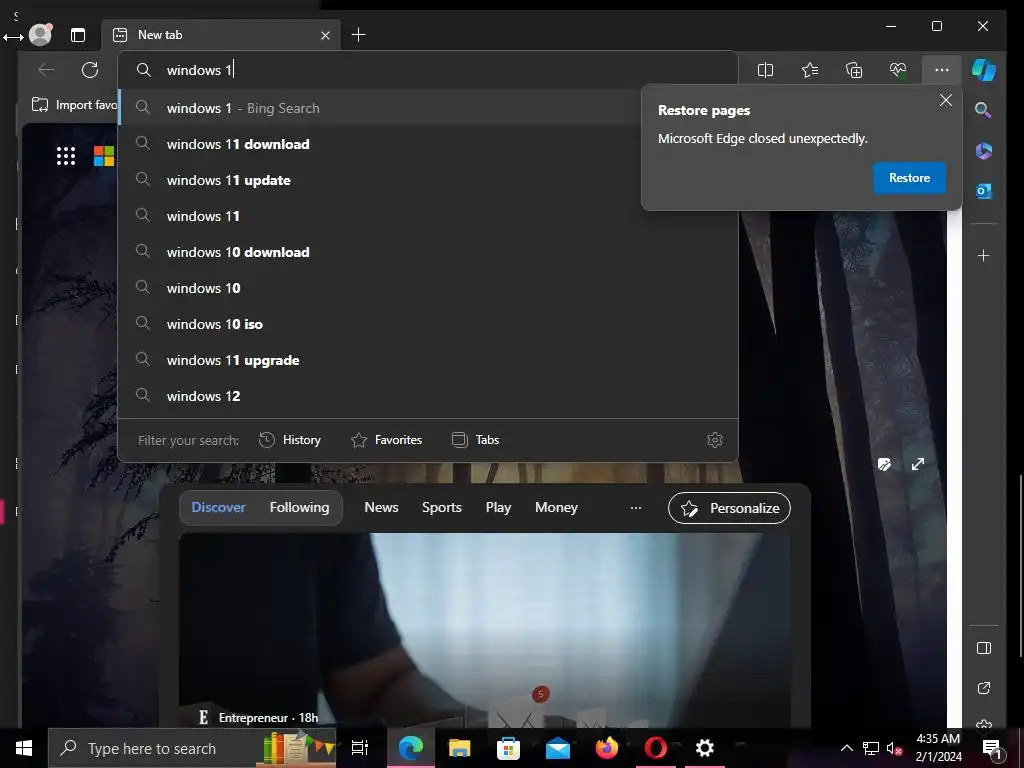Viewport: 1024px width, 768px height.
Task: Close the New tab tab
Action: tap(325, 35)
